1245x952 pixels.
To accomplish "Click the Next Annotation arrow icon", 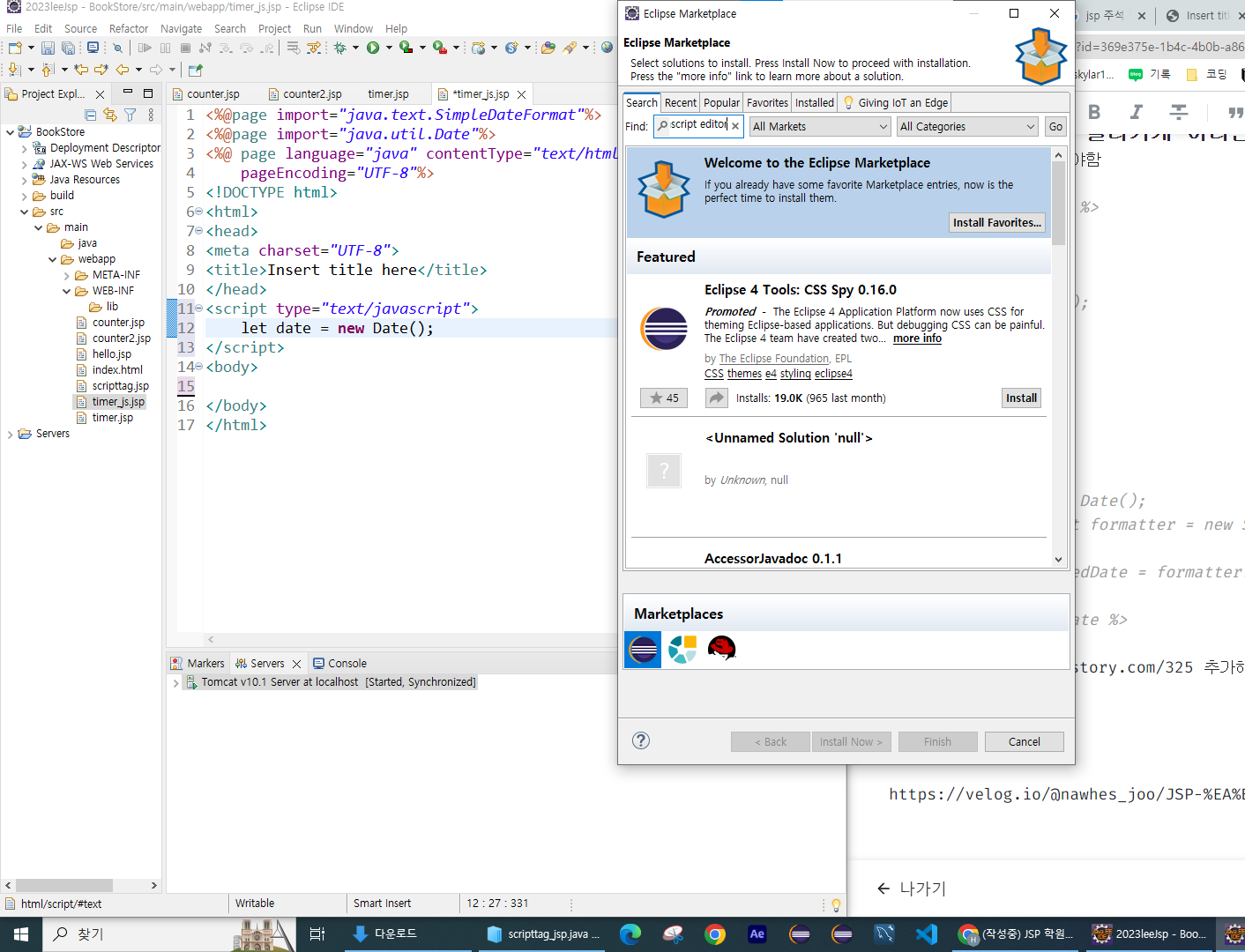I will pos(13,70).
